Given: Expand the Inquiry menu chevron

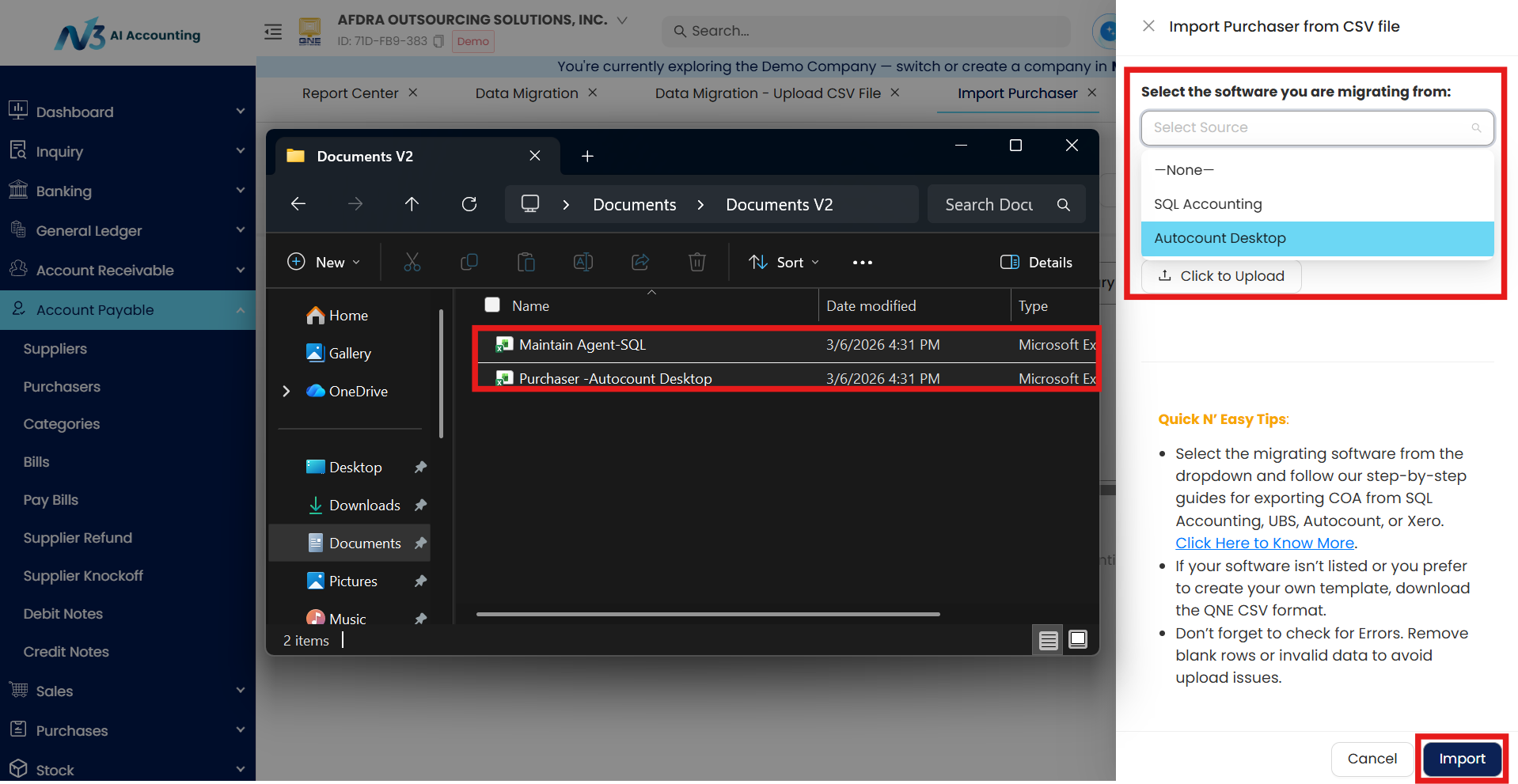Looking at the screenshot, I should pos(241,150).
